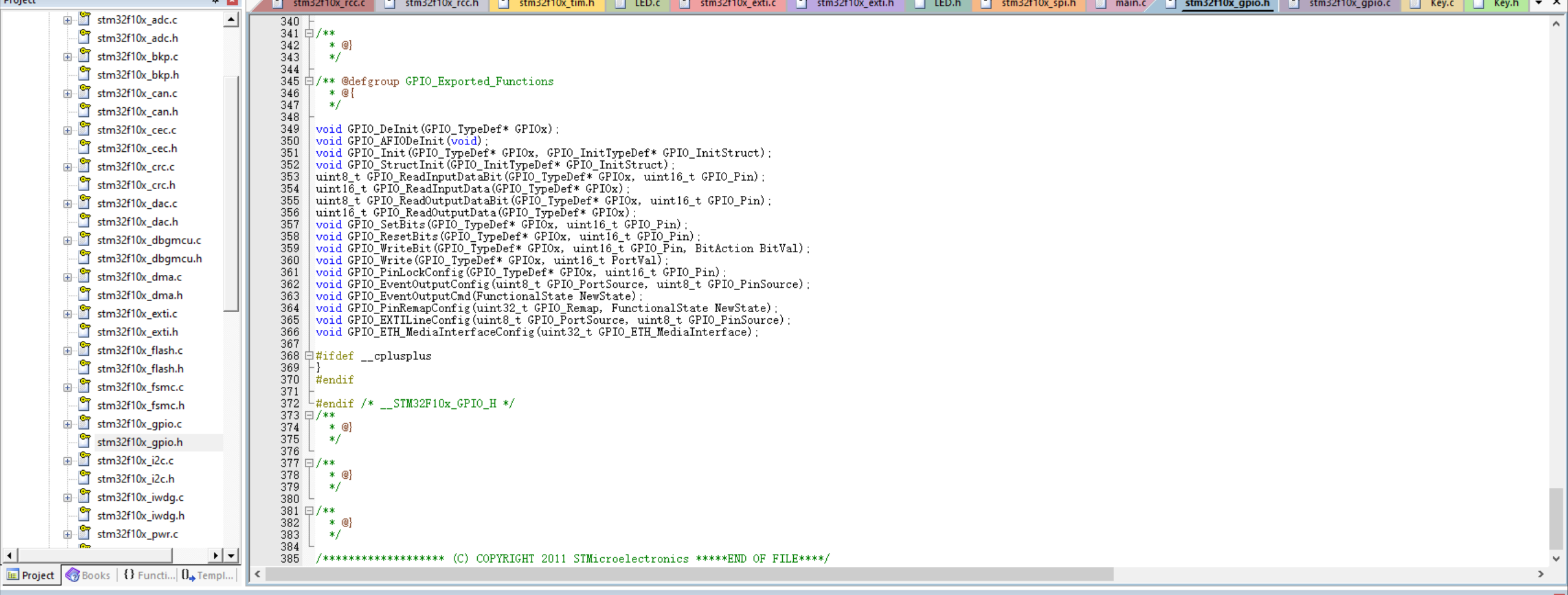Screen dimensions: 1568x595
Task: Collapse the comment block at line 377
Action: [x=309, y=463]
